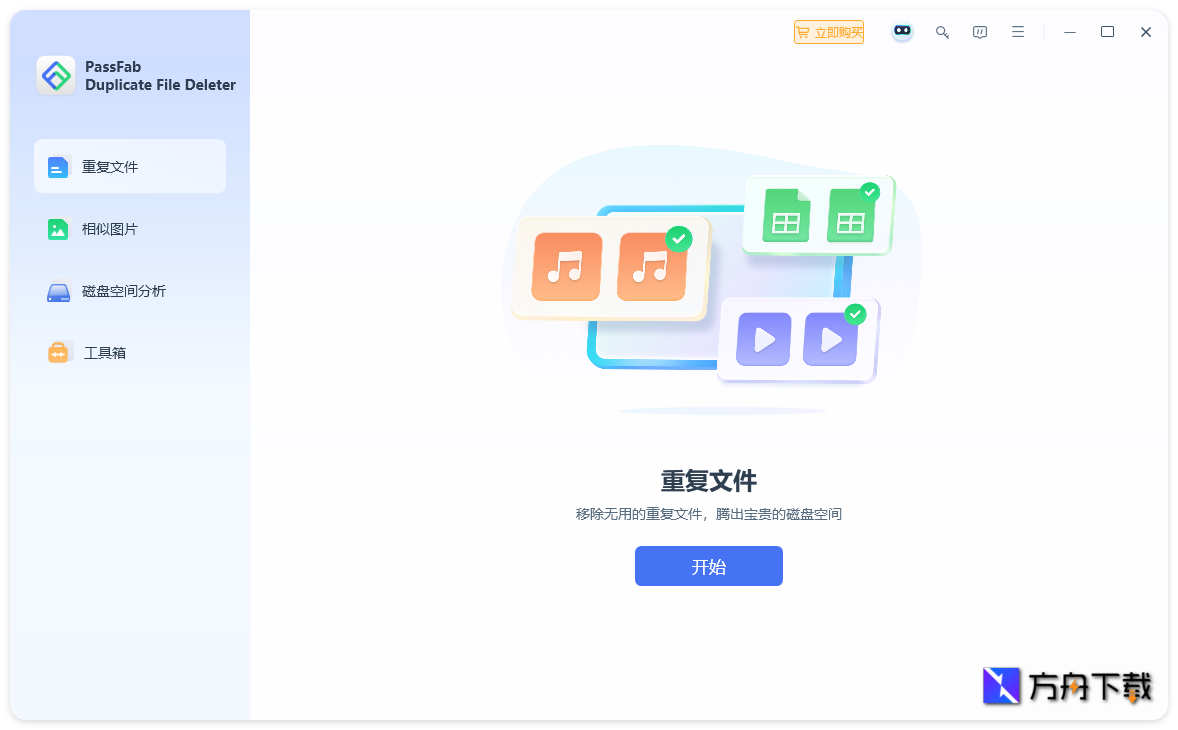Open the hamburger menu
The height and width of the screenshot is (730, 1178).
coord(1018,31)
